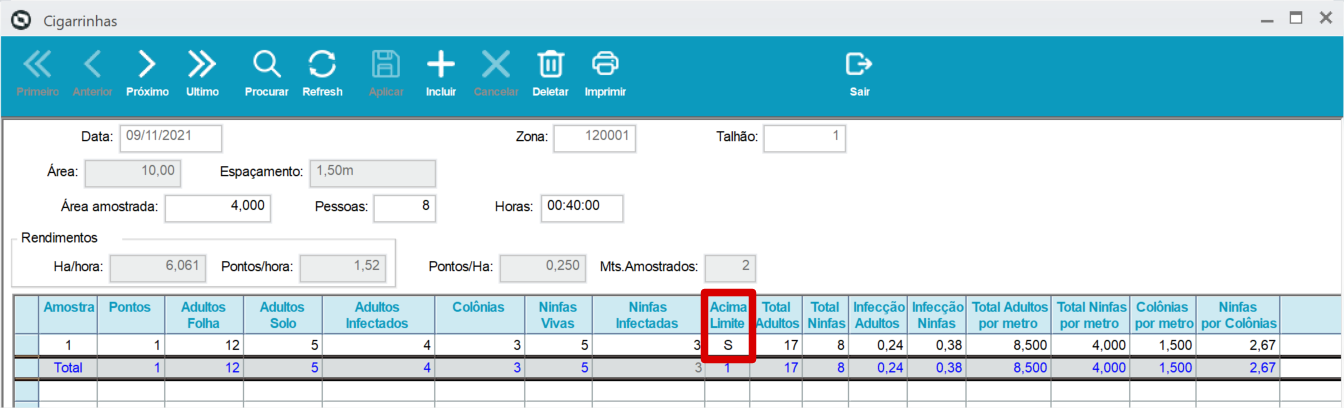Select the Adultos Folha cell with 12

[x=203, y=345]
